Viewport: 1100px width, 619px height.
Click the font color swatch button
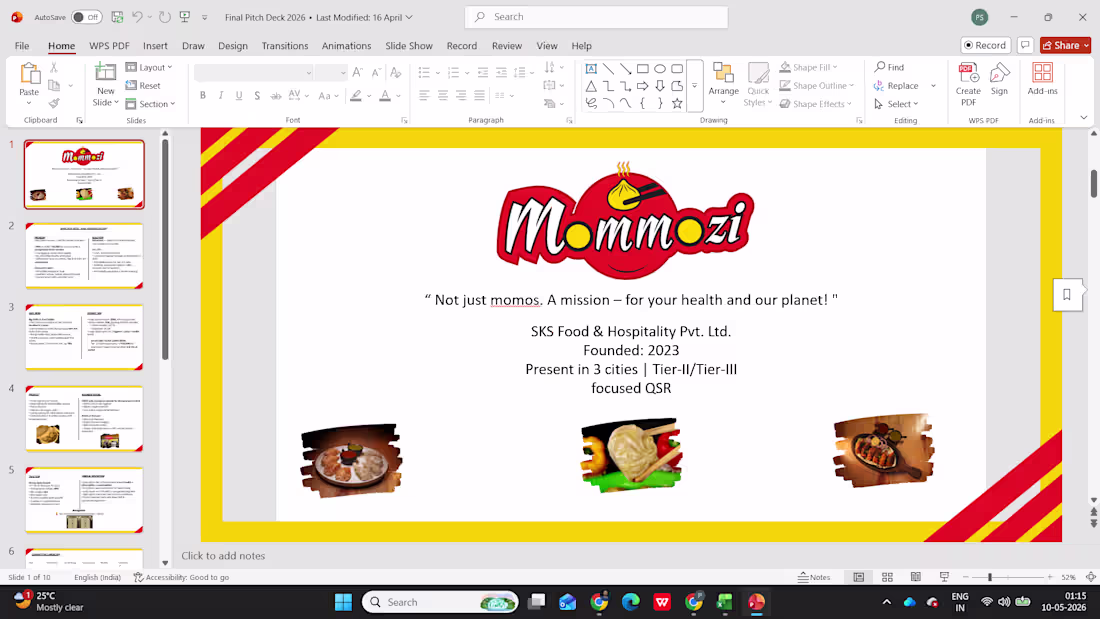click(385, 95)
